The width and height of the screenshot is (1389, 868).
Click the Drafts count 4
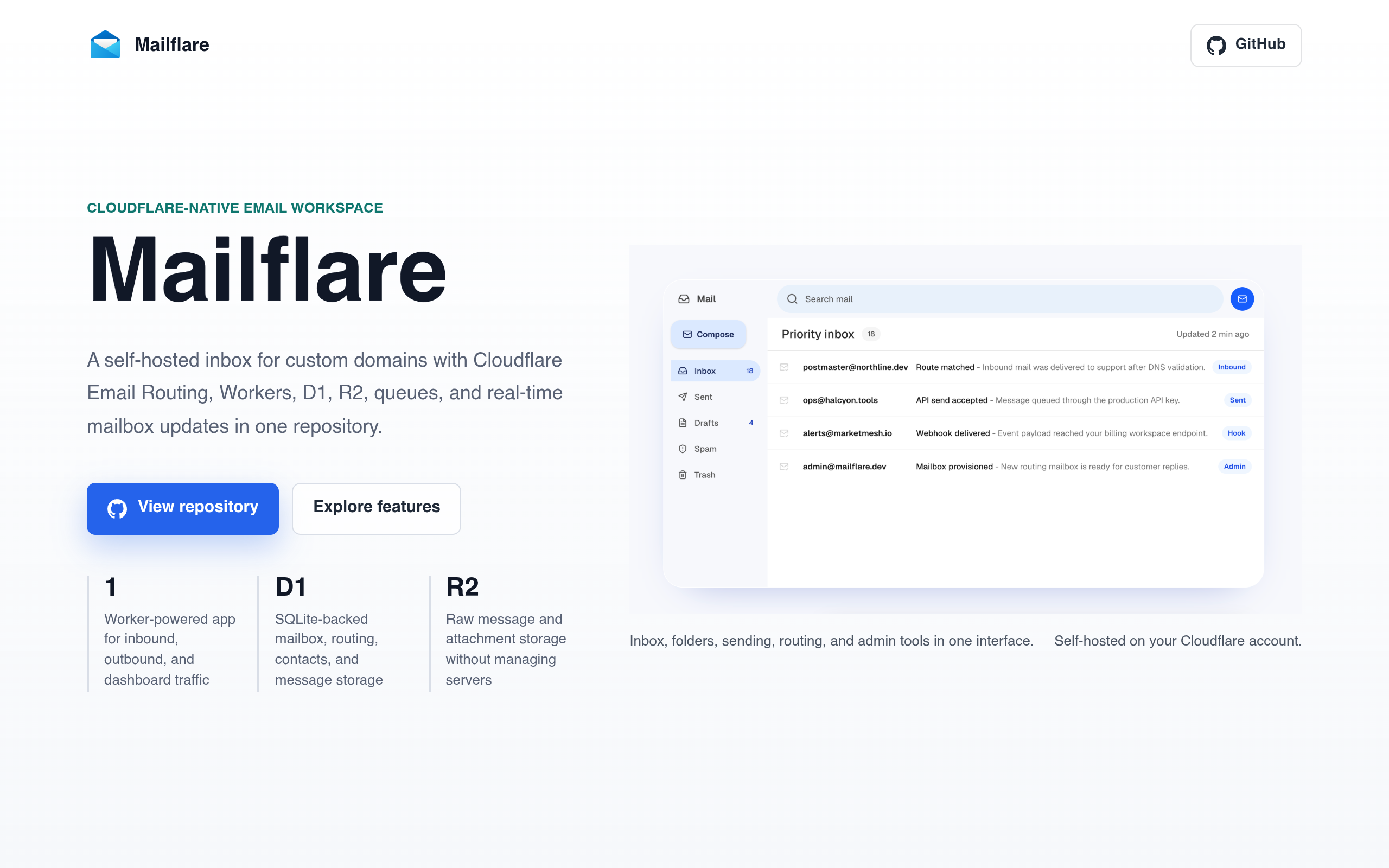point(751,423)
